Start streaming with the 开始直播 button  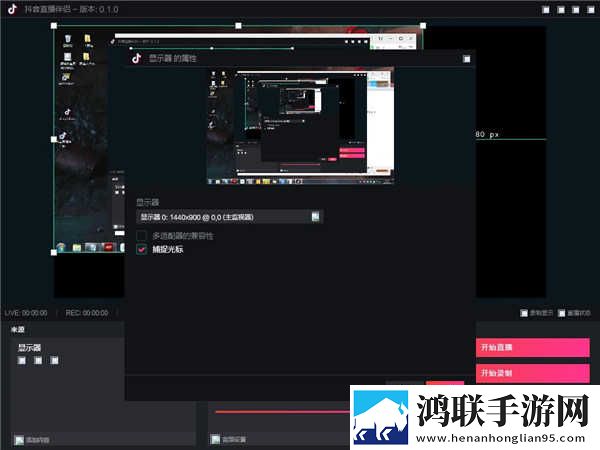pyautogui.click(x=533, y=347)
